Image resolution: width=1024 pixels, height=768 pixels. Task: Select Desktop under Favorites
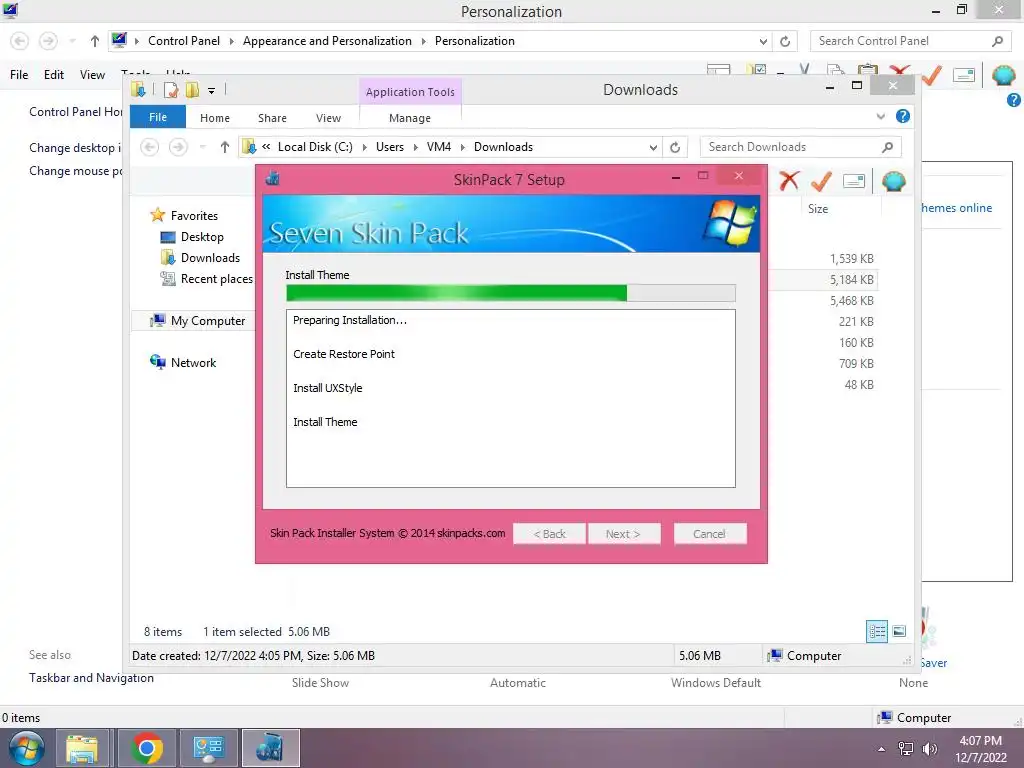pyautogui.click(x=202, y=237)
